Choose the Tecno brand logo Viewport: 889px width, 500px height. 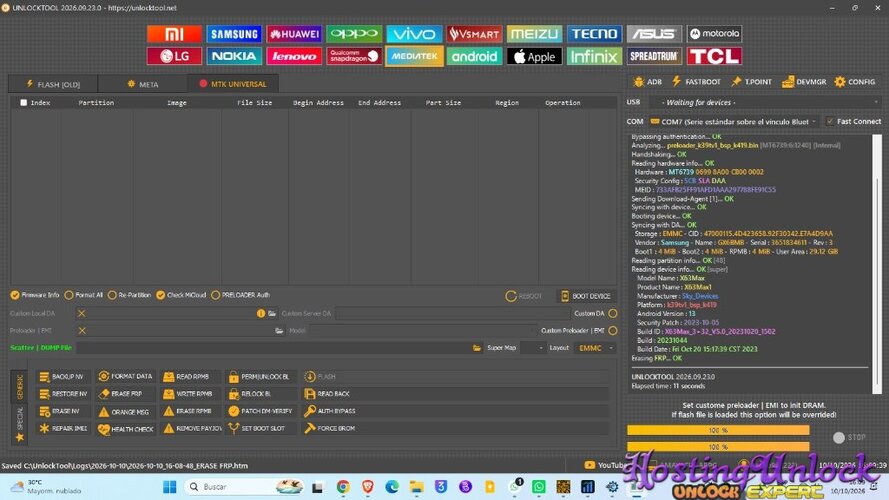tap(595, 34)
